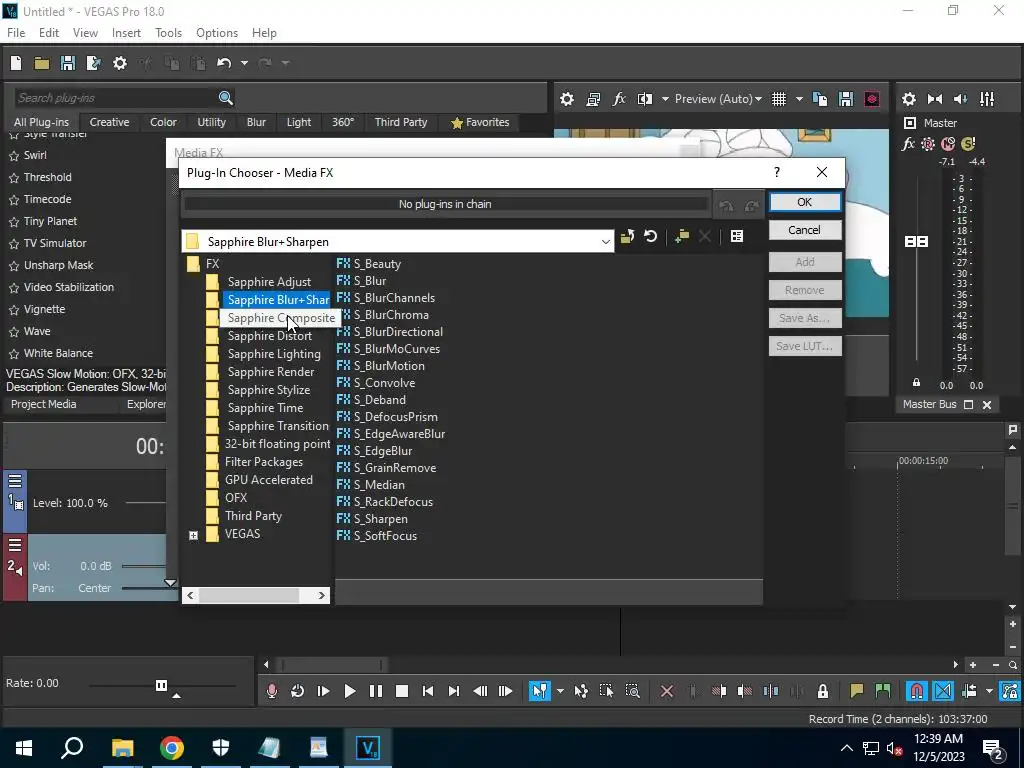Screen dimensions: 1024x768
Task: Start recording with microphone icon
Action: (x=272, y=691)
